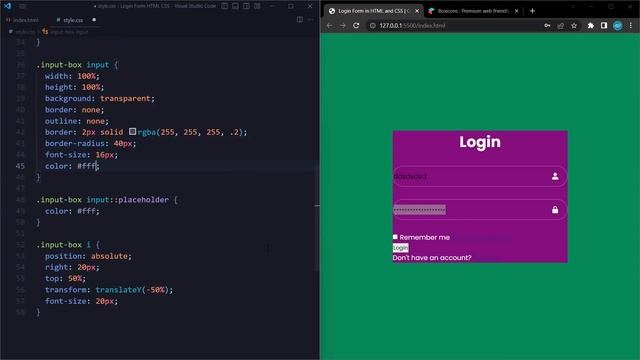Open the .input-box input breadcrumb symbol
The height and width of the screenshot is (360, 640).
pos(65,32)
